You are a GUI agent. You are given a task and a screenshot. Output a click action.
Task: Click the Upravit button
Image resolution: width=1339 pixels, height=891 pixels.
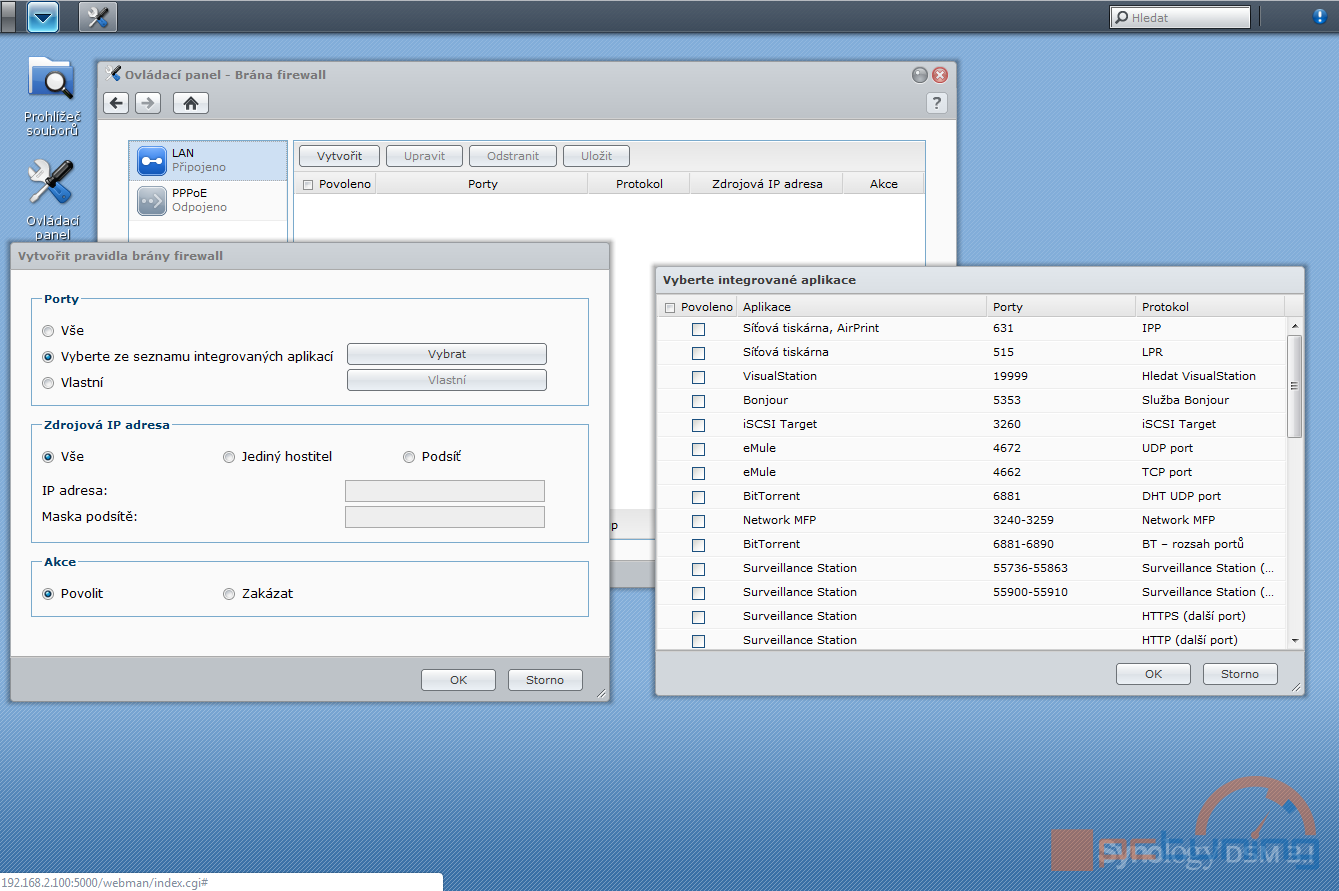pos(424,156)
